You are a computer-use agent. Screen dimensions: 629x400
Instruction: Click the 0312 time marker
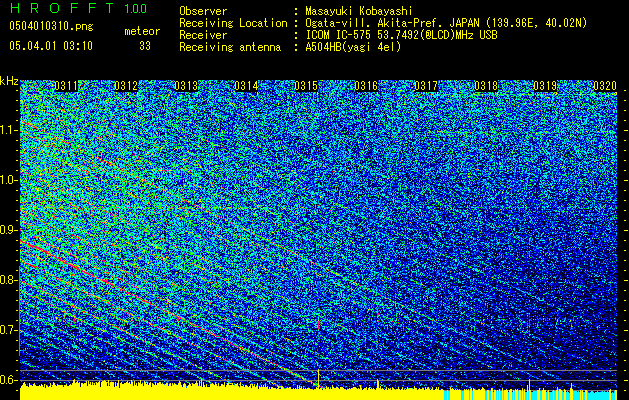point(126,86)
